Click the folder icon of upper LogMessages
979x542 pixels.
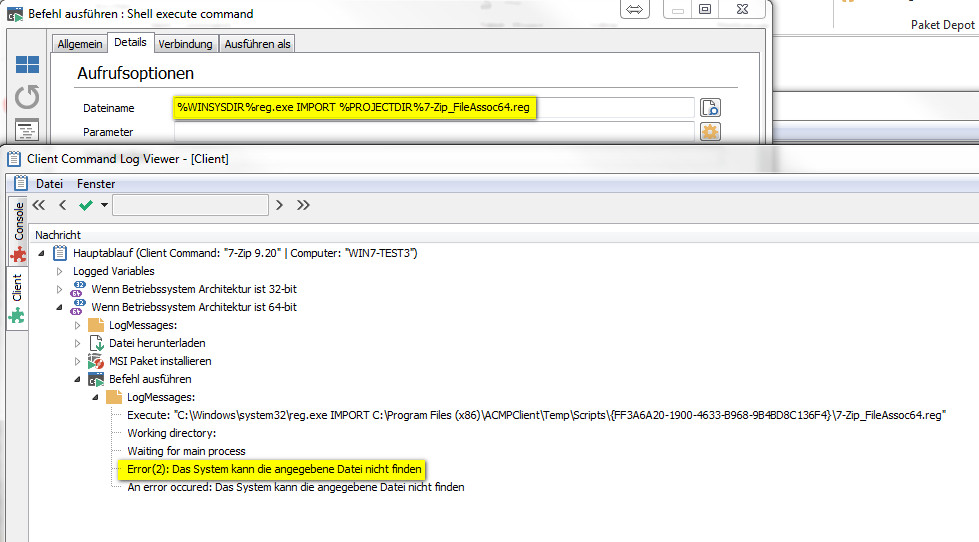pyautogui.click(x=96, y=325)
